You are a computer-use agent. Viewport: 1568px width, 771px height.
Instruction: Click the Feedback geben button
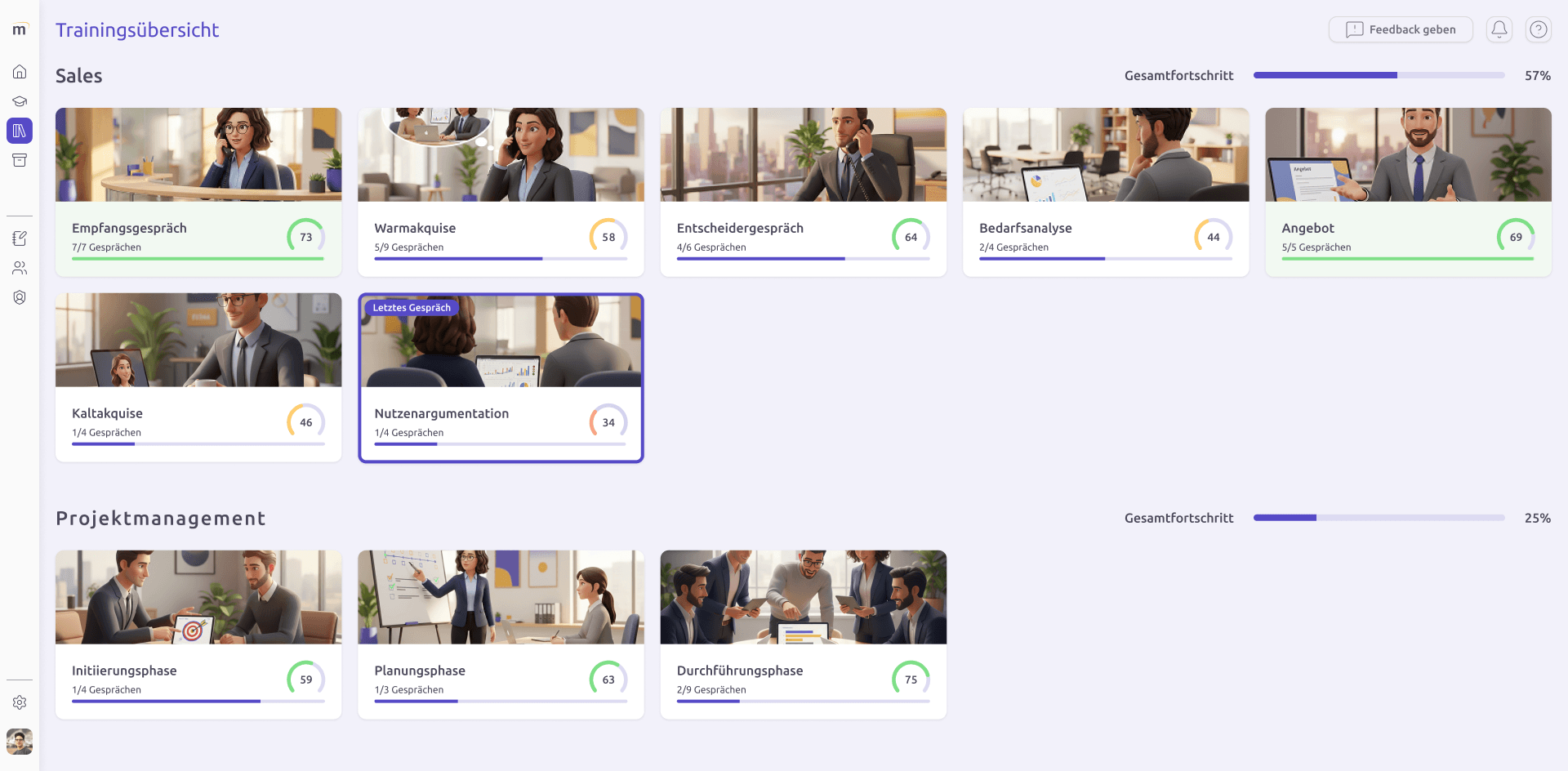(1401, 29)
